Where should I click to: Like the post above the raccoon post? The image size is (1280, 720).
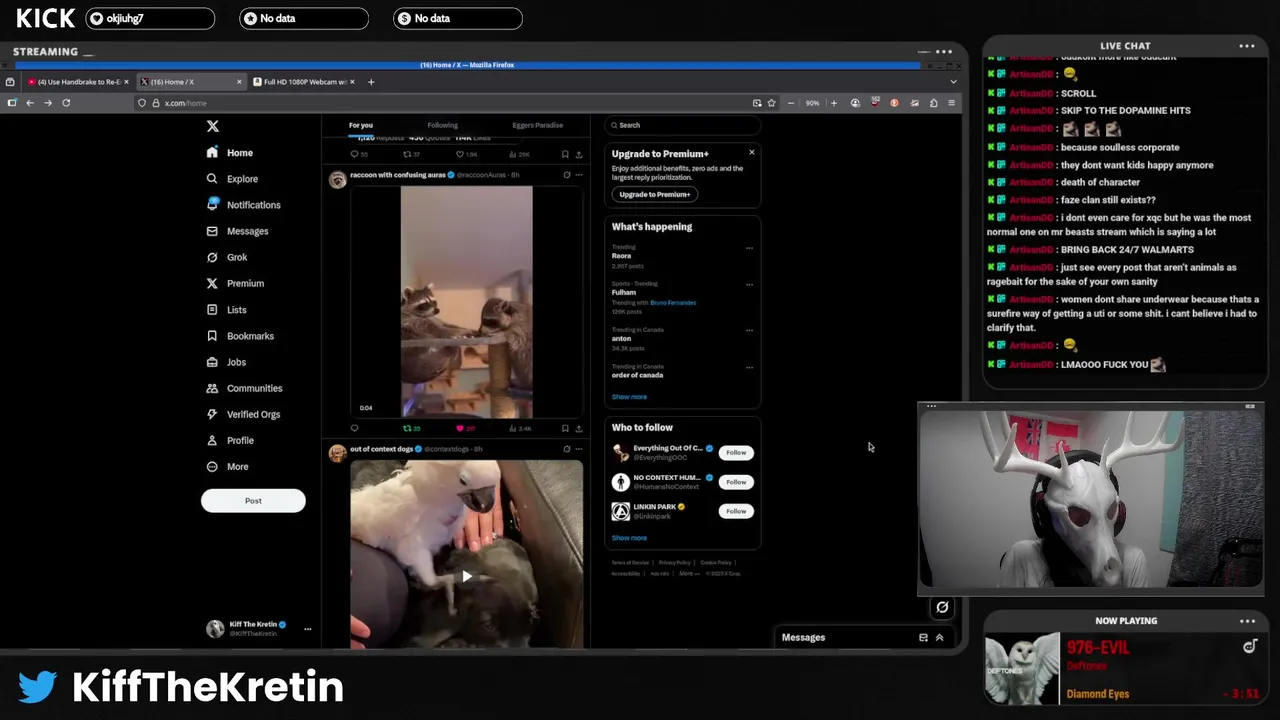click(x=466, y=154)
